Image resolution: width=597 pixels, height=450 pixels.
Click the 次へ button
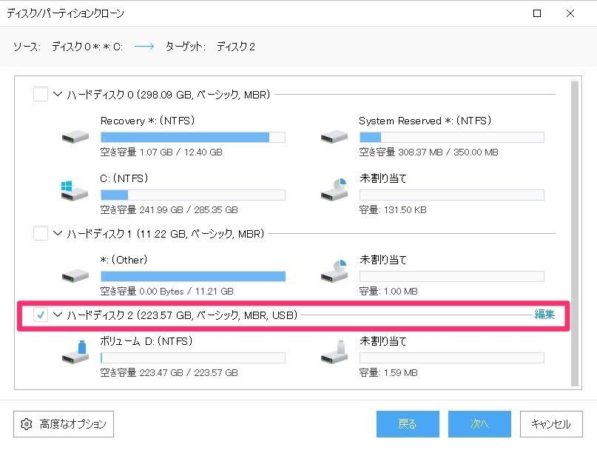479,424
